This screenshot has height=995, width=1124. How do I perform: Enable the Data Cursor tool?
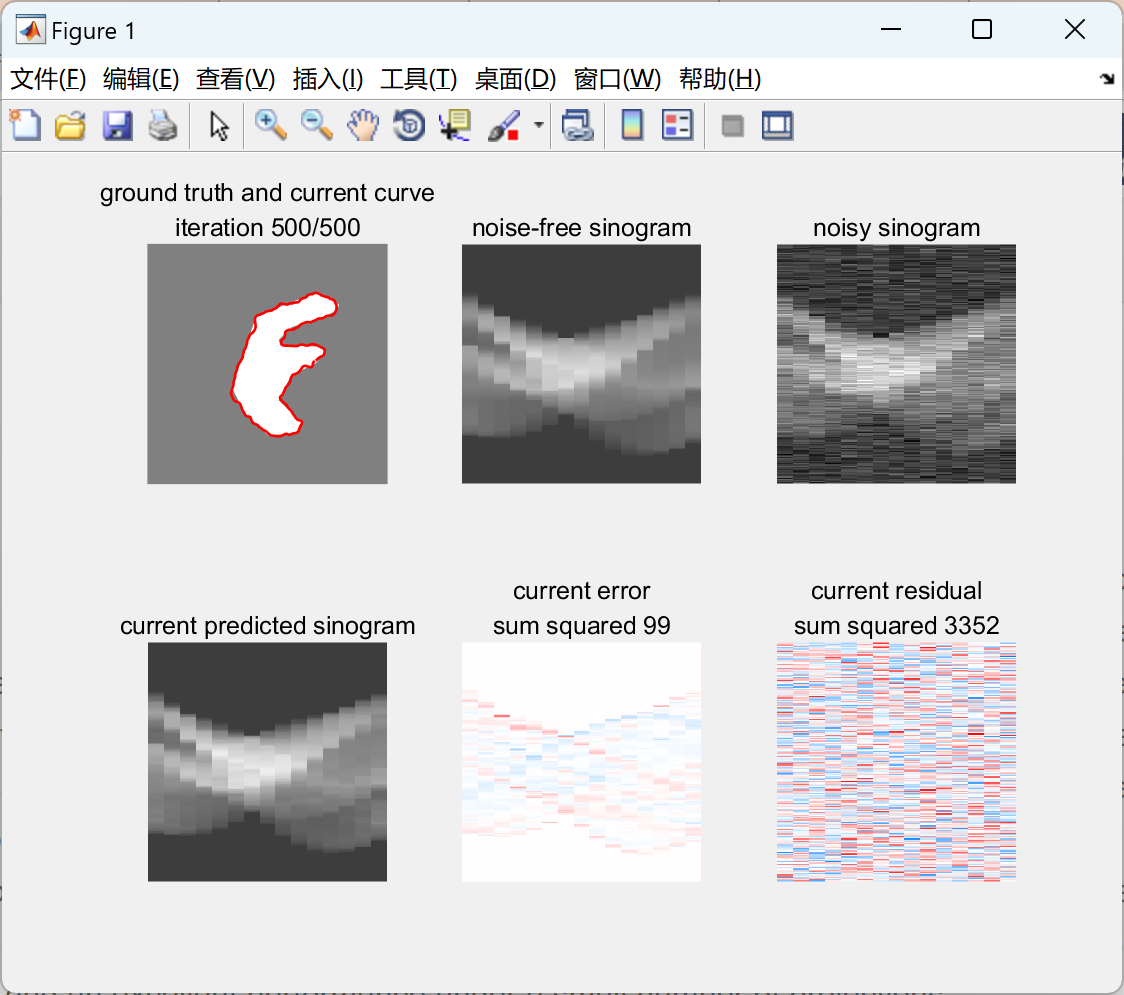point(454,125)
